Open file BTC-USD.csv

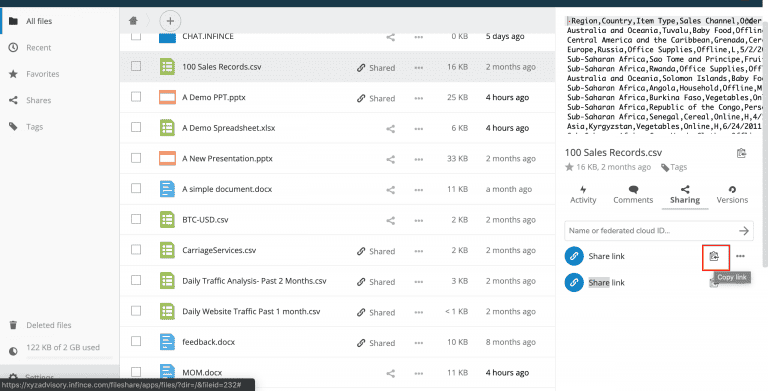tap(205, 220)
